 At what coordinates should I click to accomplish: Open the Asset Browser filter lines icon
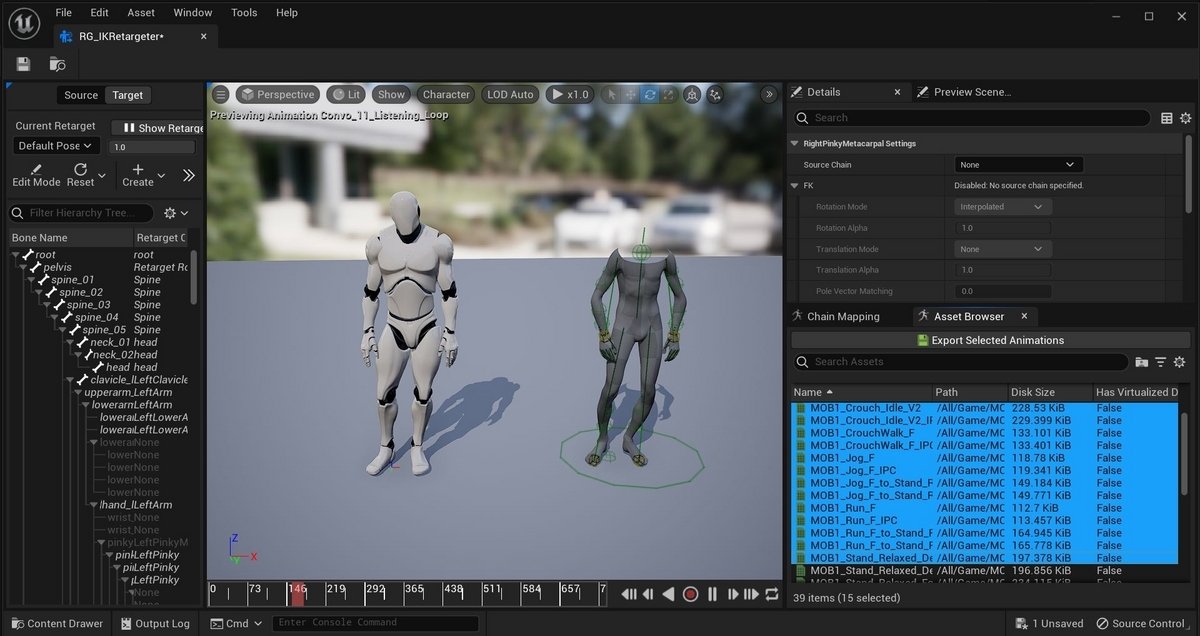pos(1160,362)
